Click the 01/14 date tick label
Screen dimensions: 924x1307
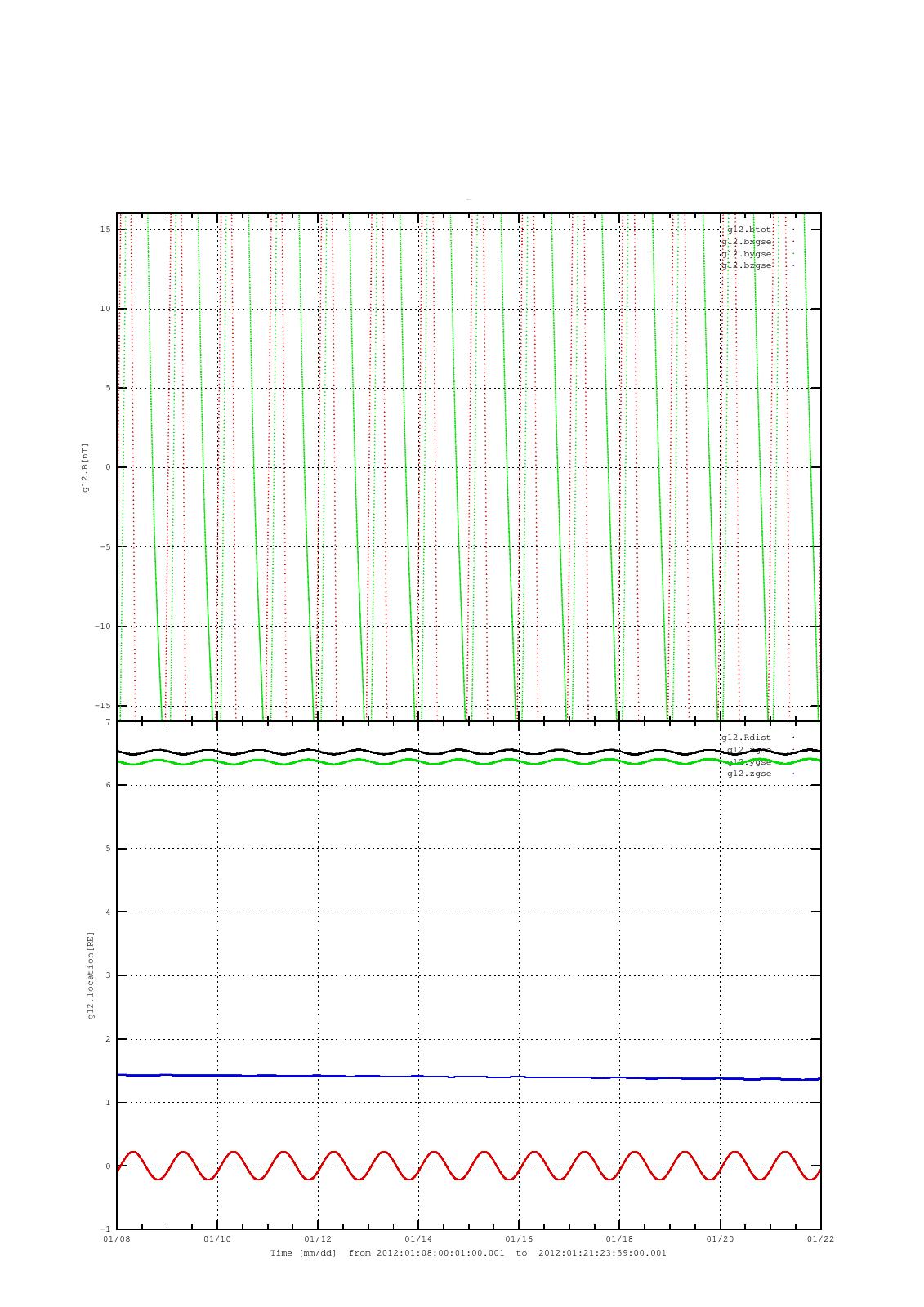click(418, 1238)
